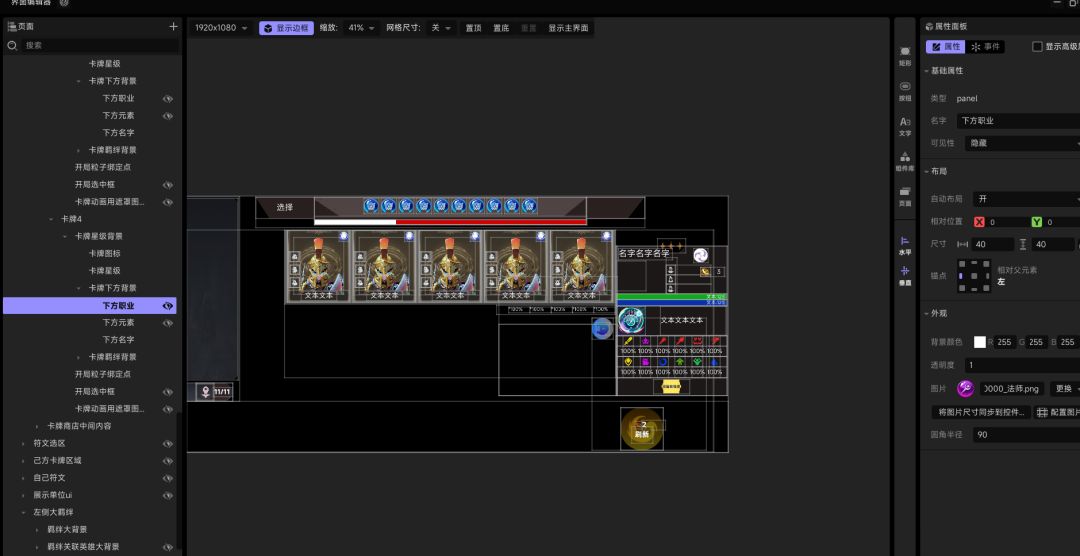Screen dimensions: 1080x556
Task: Click the height dimension icon
Action: (x=1023, y=245)
